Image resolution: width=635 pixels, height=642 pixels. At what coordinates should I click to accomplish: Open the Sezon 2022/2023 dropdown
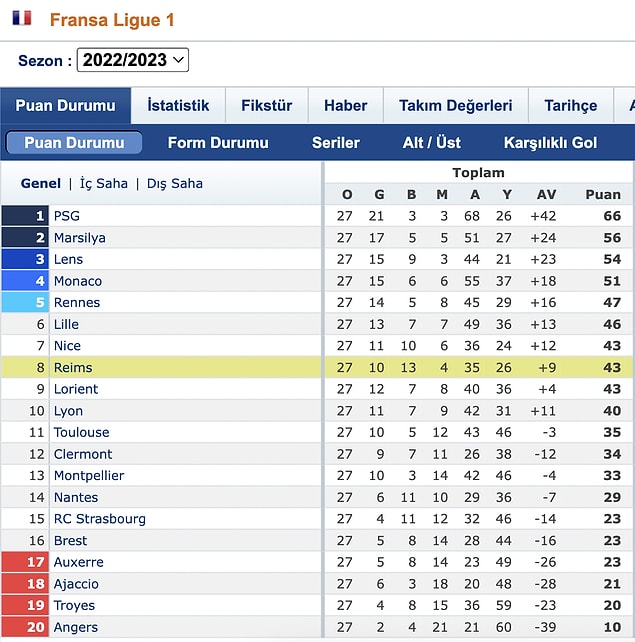click(133, 60)
